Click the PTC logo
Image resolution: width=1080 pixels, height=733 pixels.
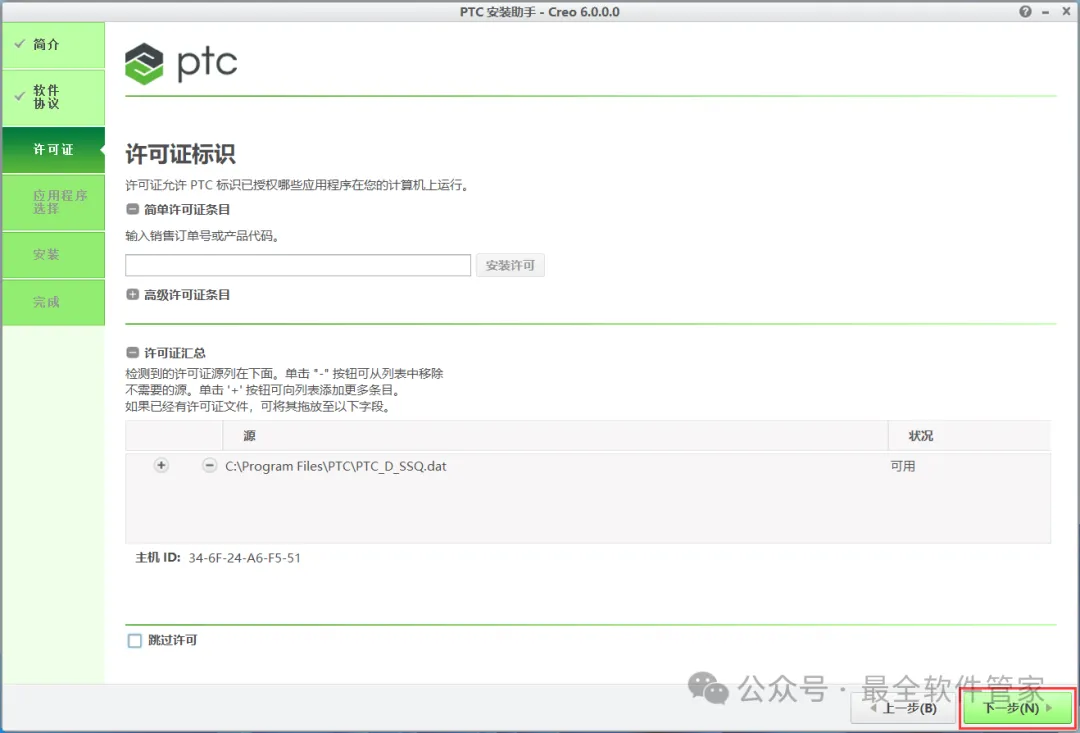(x=181, y=63)
